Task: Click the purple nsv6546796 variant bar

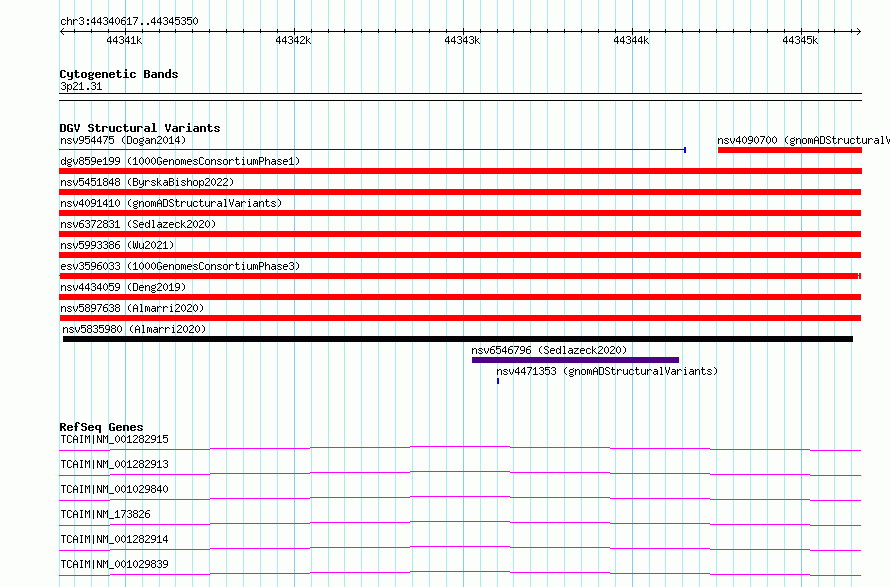Action: 575,360
